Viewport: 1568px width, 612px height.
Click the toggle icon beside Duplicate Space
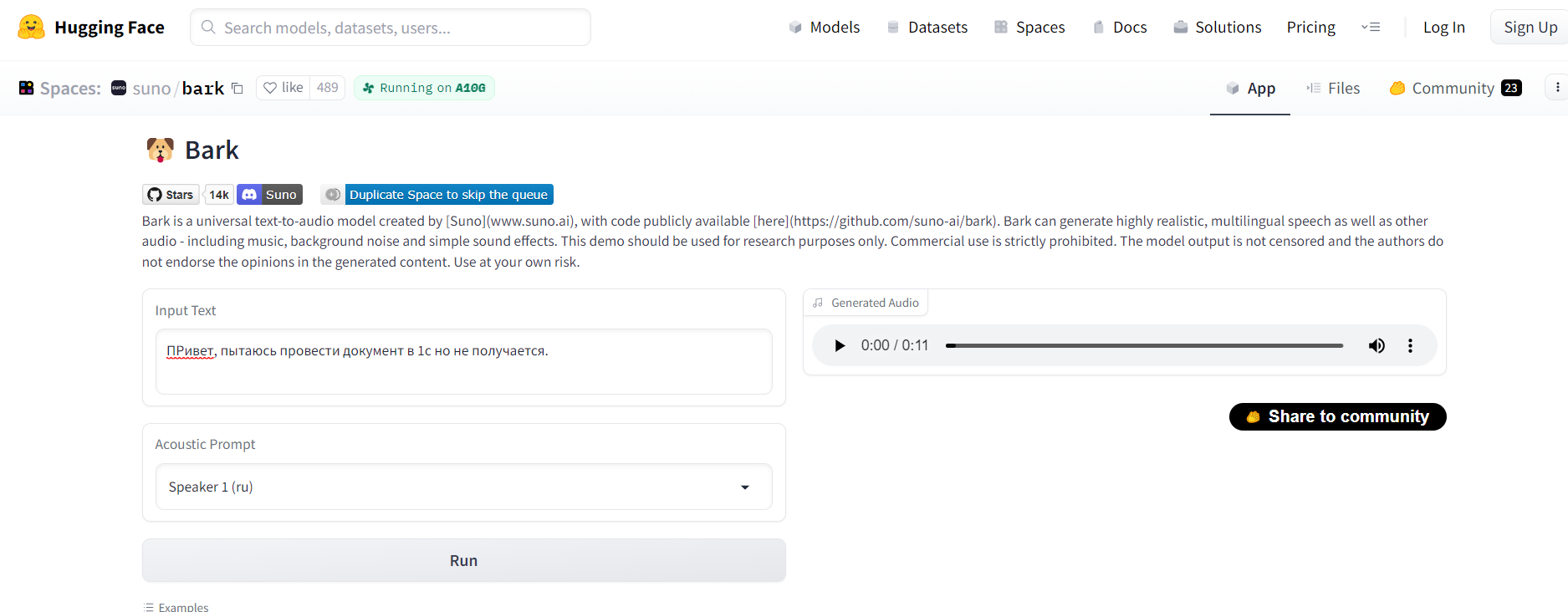point(332,195)
